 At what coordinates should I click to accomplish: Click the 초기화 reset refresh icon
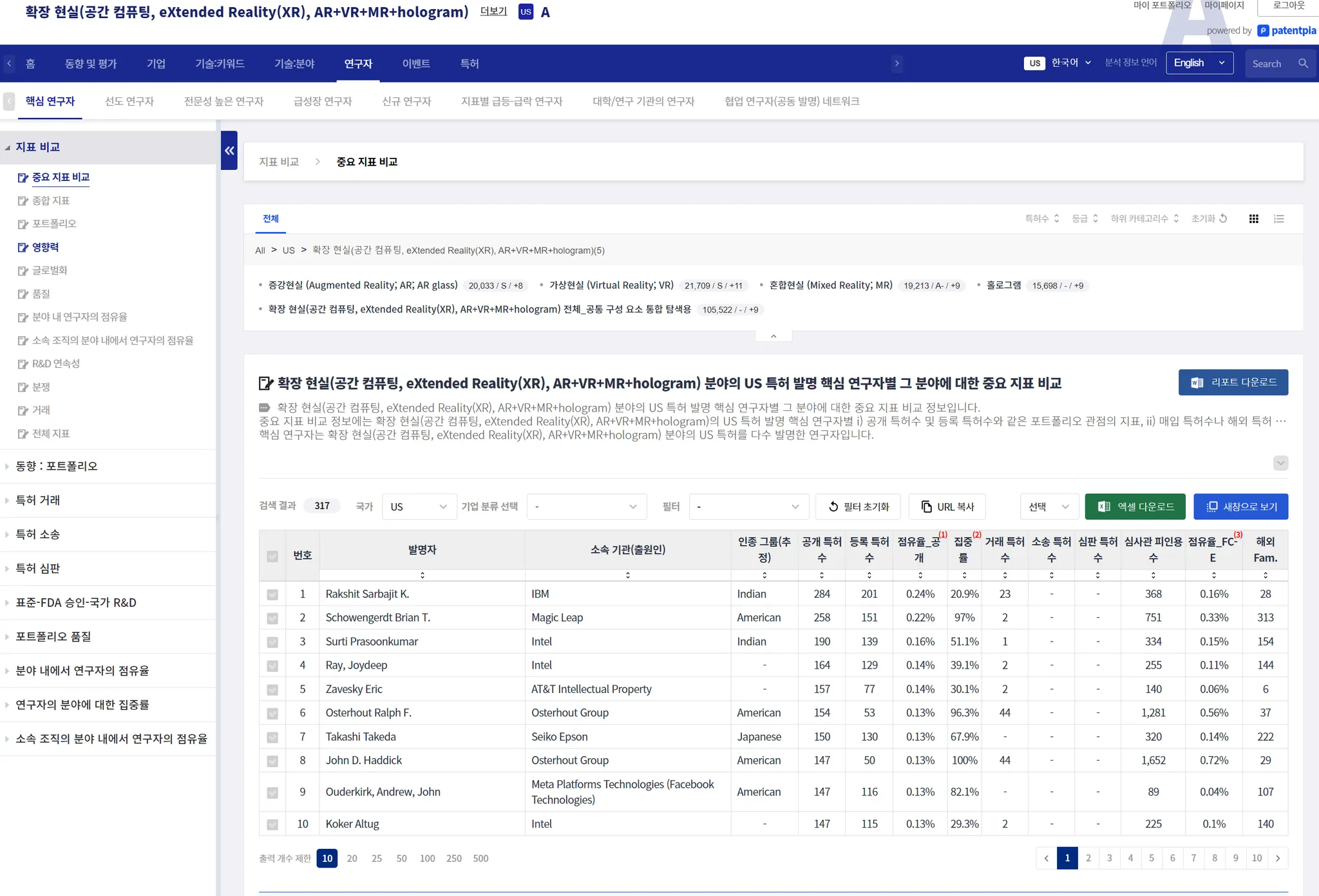point(1223,219)
